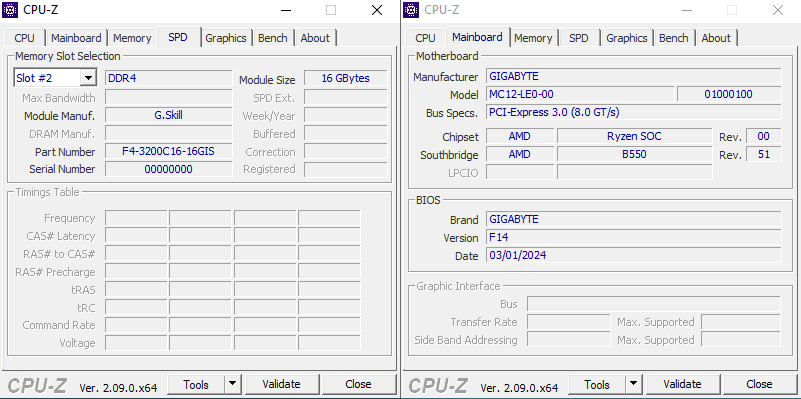Click the G.Skill module manufacturer value

(169, 115)
